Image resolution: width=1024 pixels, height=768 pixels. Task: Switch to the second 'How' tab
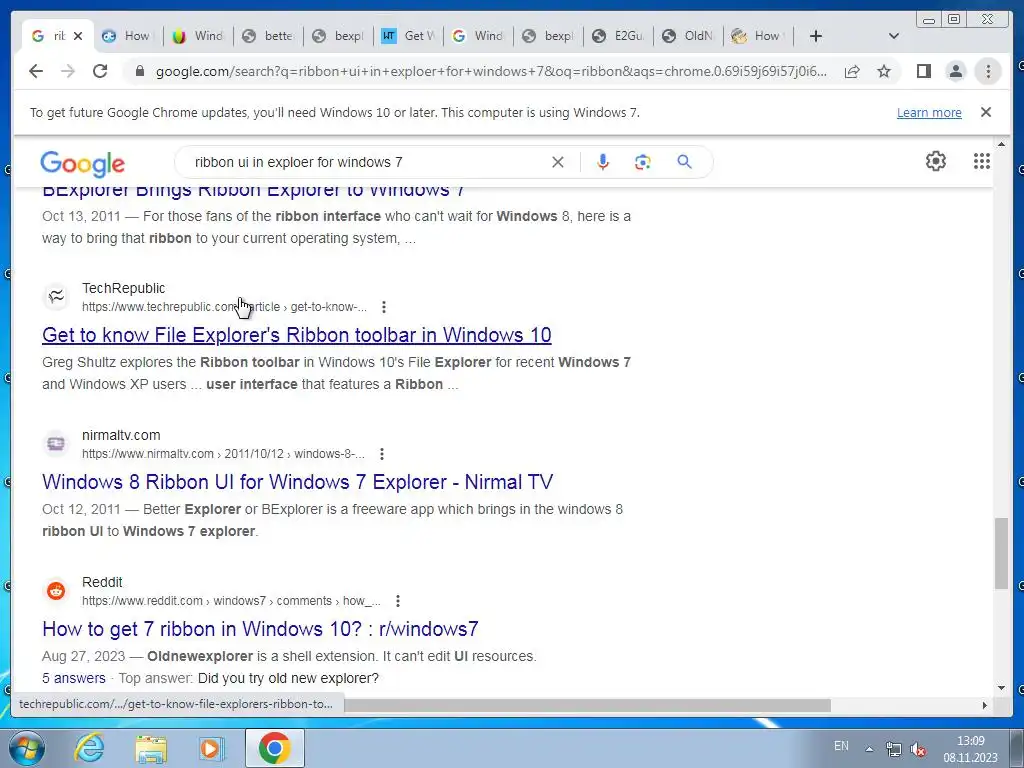[758, 36]
